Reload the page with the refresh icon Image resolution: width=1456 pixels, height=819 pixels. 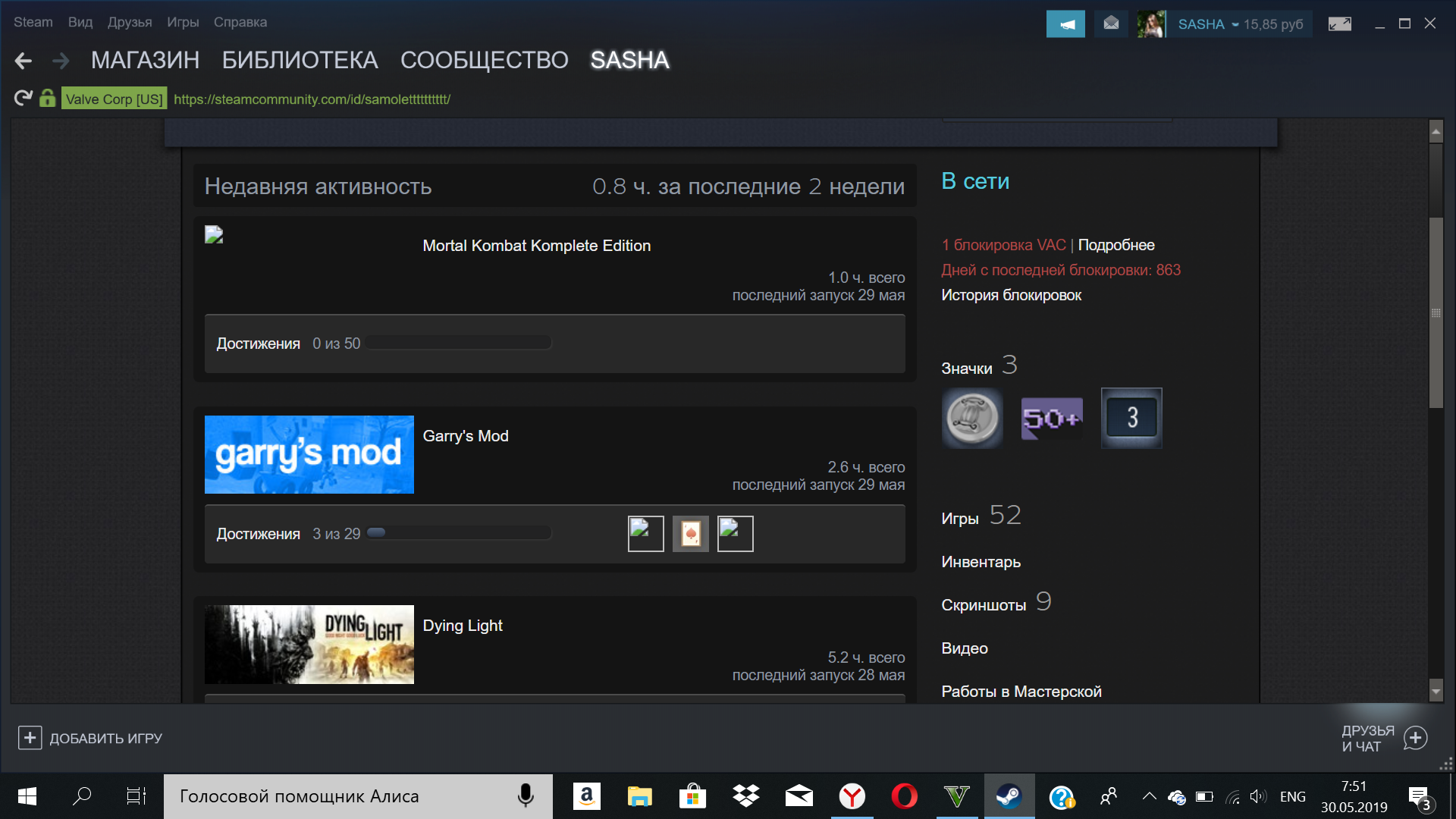pyautogui.click(x=24, y=98)
